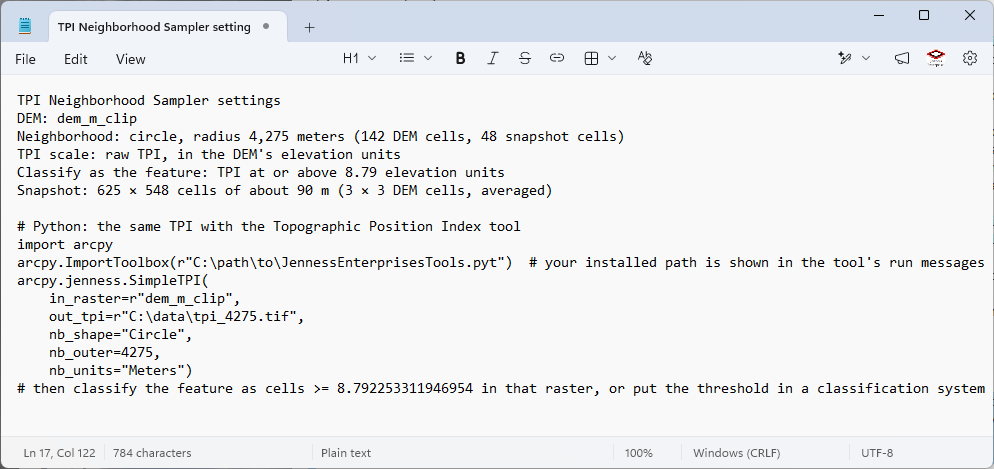
Task: Click the 'Snapshot: 625 × 548 cells' line
Action: tap(285, 190)
